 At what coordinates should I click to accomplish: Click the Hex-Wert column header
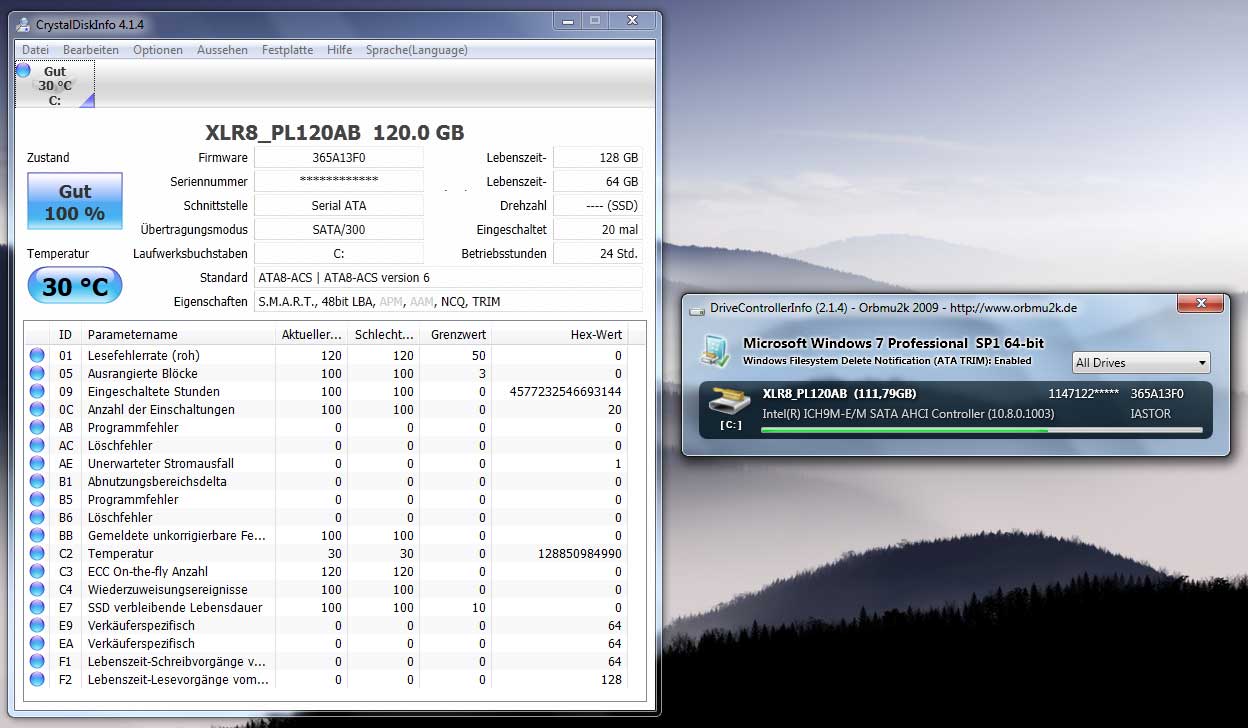[x=560, y=335]
